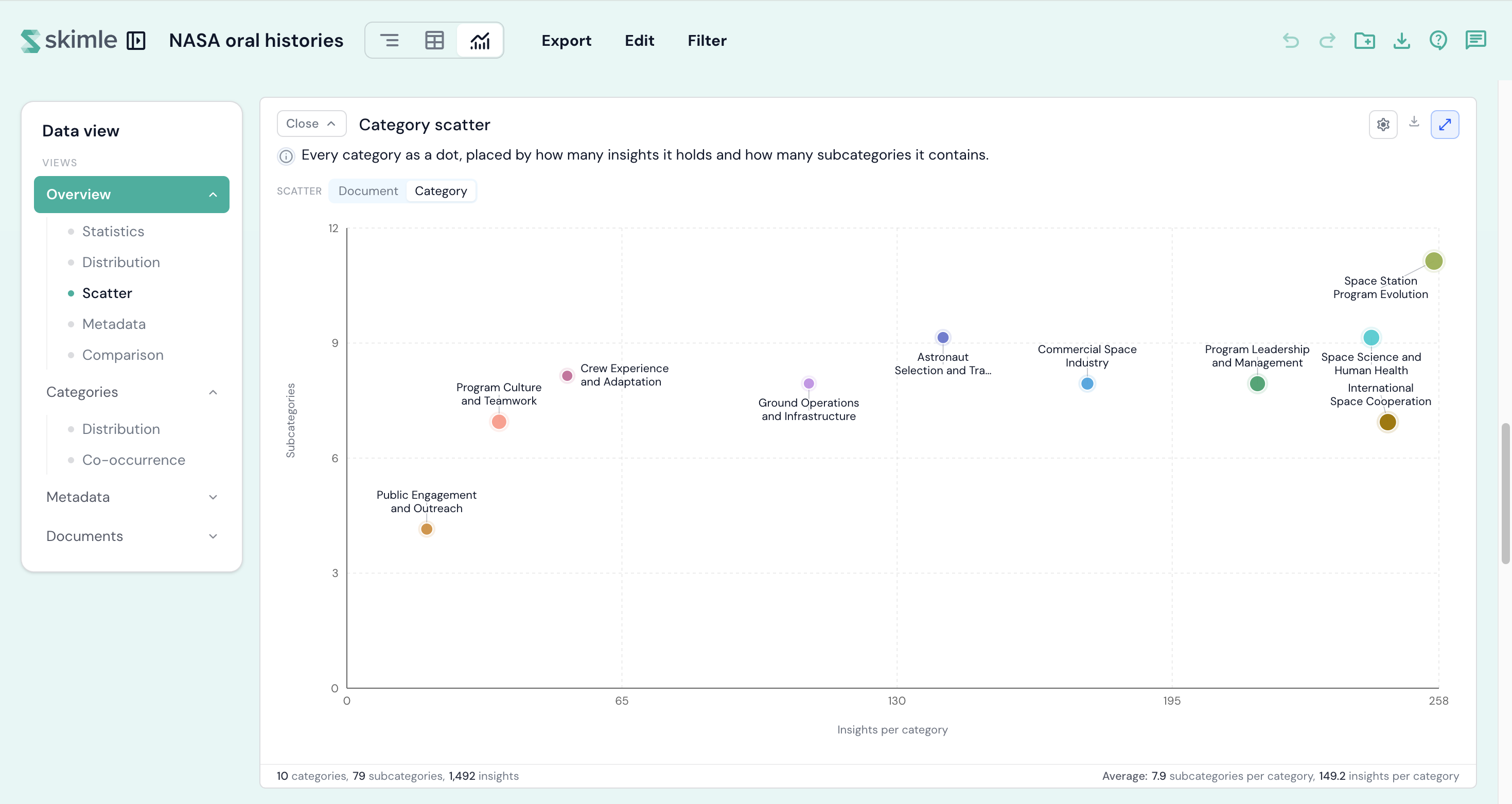Switch to the table view icon
The width and height of the screenshot is (1512, 804).
434,41
